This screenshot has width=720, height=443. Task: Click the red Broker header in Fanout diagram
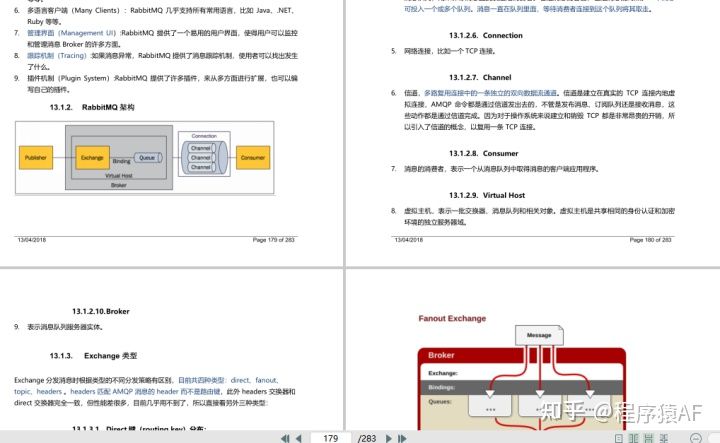pyautogui.click(x=522, y=355)
